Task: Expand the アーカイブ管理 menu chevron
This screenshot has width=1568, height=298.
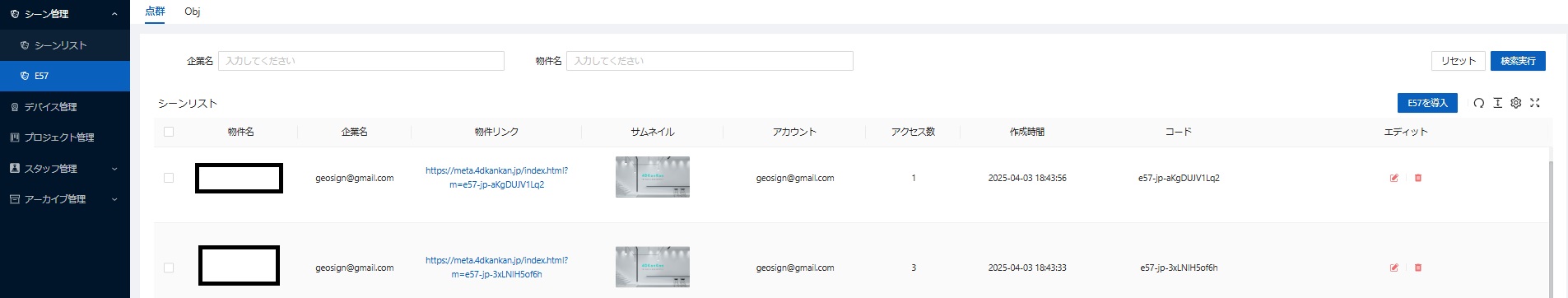Action: 114,199
